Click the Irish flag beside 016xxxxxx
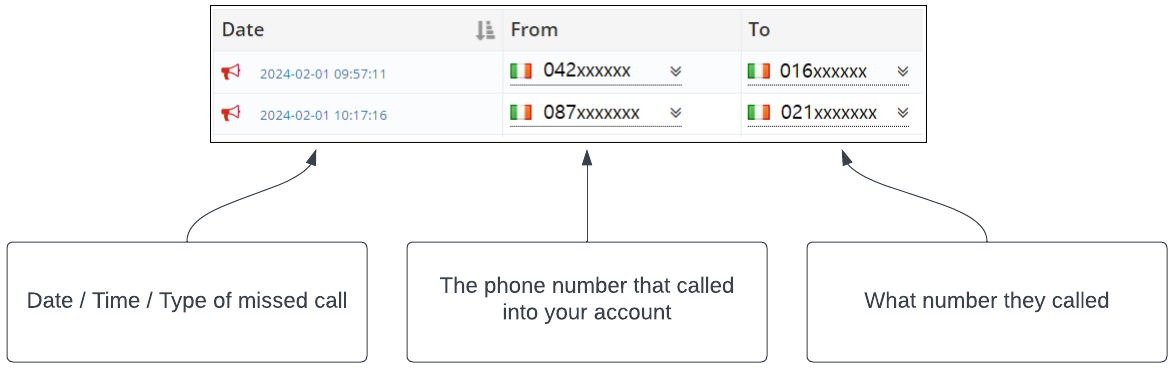The height and width of the screenshot is (372, 1175). pos(759,71)
